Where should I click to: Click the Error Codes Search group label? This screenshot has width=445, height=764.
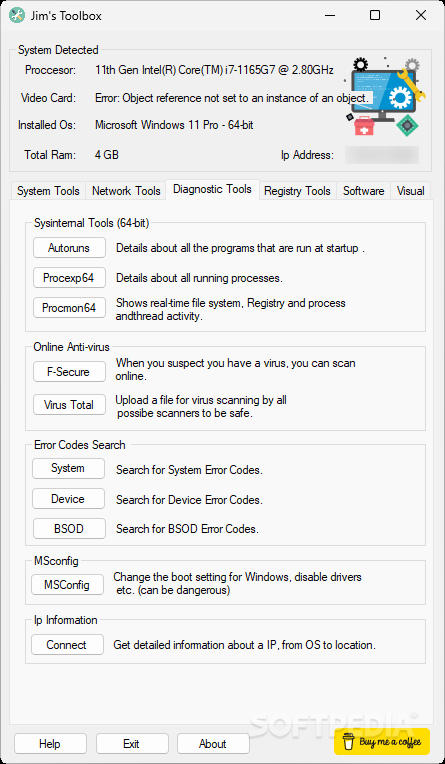(x=79, y=445)
